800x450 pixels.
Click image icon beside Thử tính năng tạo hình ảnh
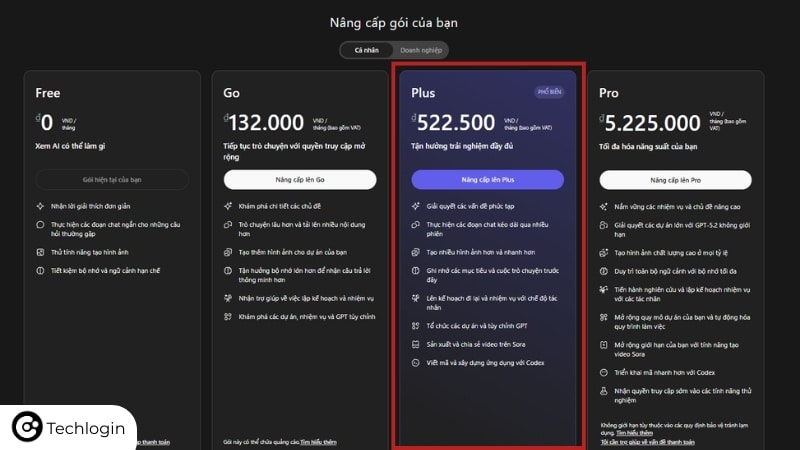tap(40, 252)
